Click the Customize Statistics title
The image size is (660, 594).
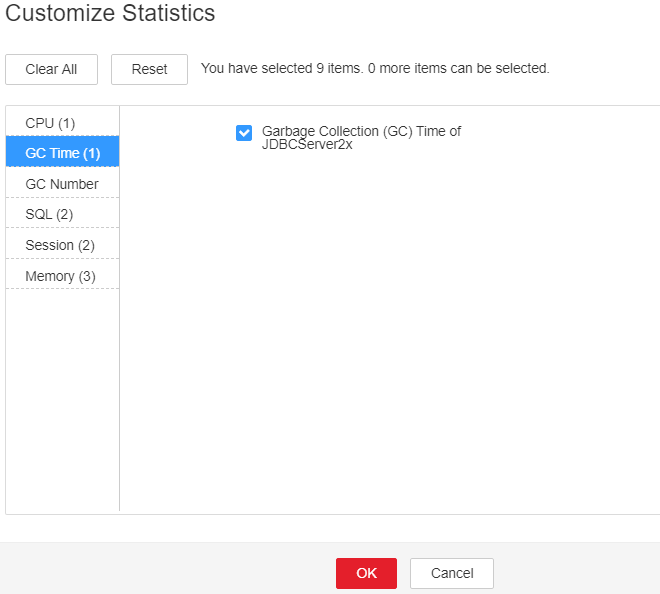[x=110, y=13]
